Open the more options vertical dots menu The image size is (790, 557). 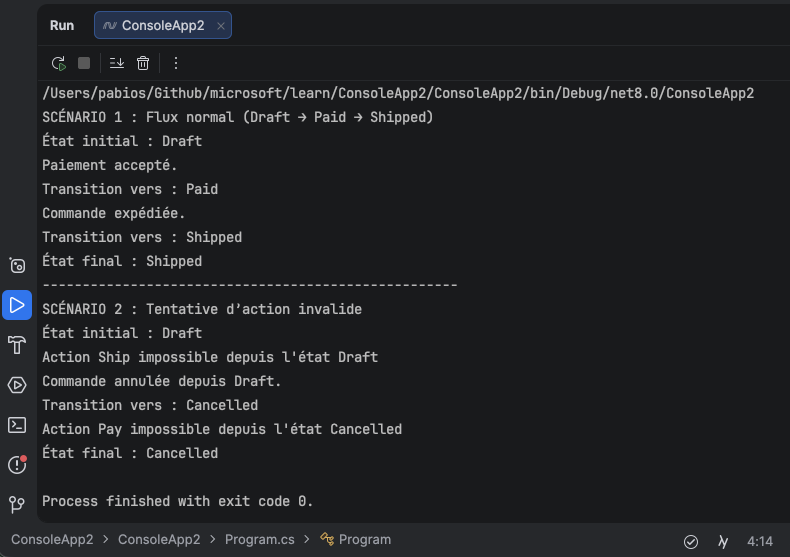(x=176, y=63)
